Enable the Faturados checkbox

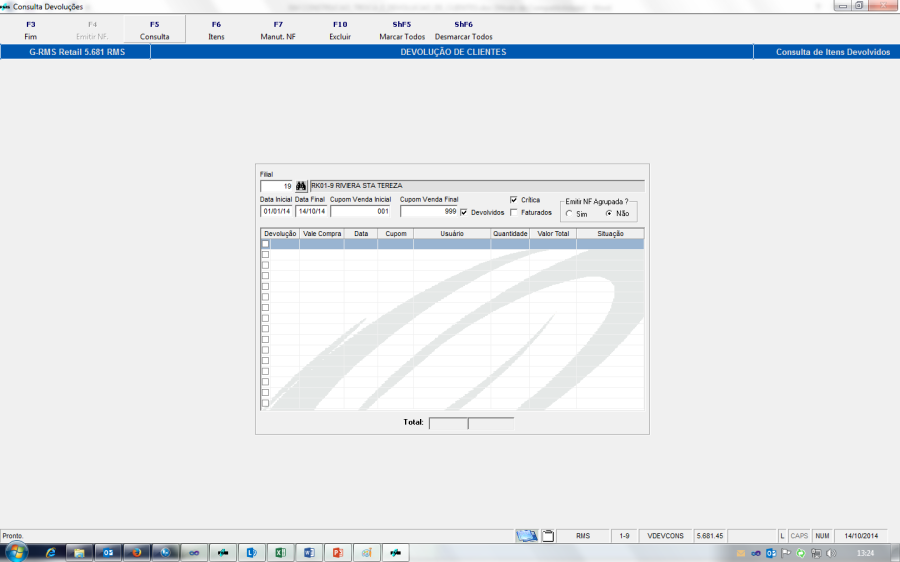pyautogui.click(x=514, y=212)
